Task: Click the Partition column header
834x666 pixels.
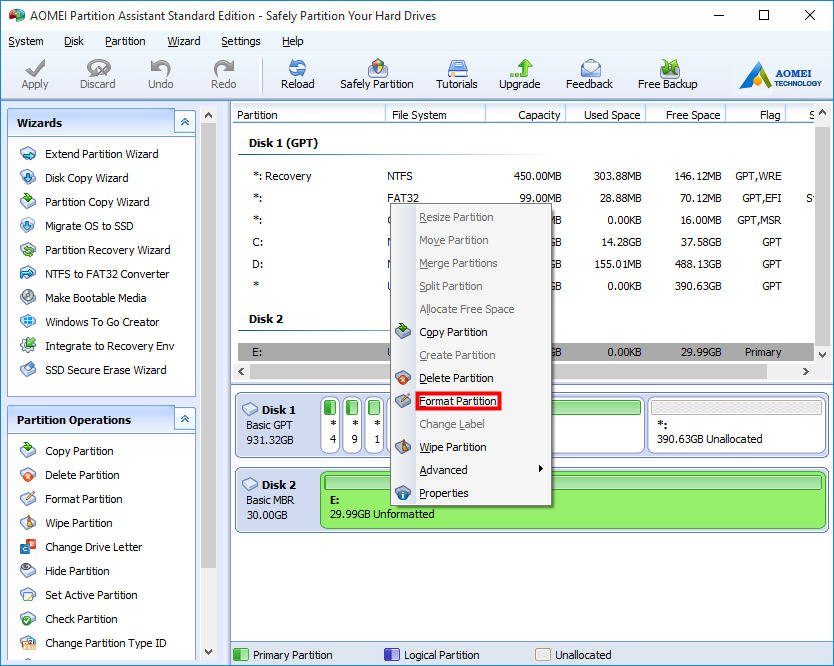Action: pyautogui.click(x=308, y=115)
